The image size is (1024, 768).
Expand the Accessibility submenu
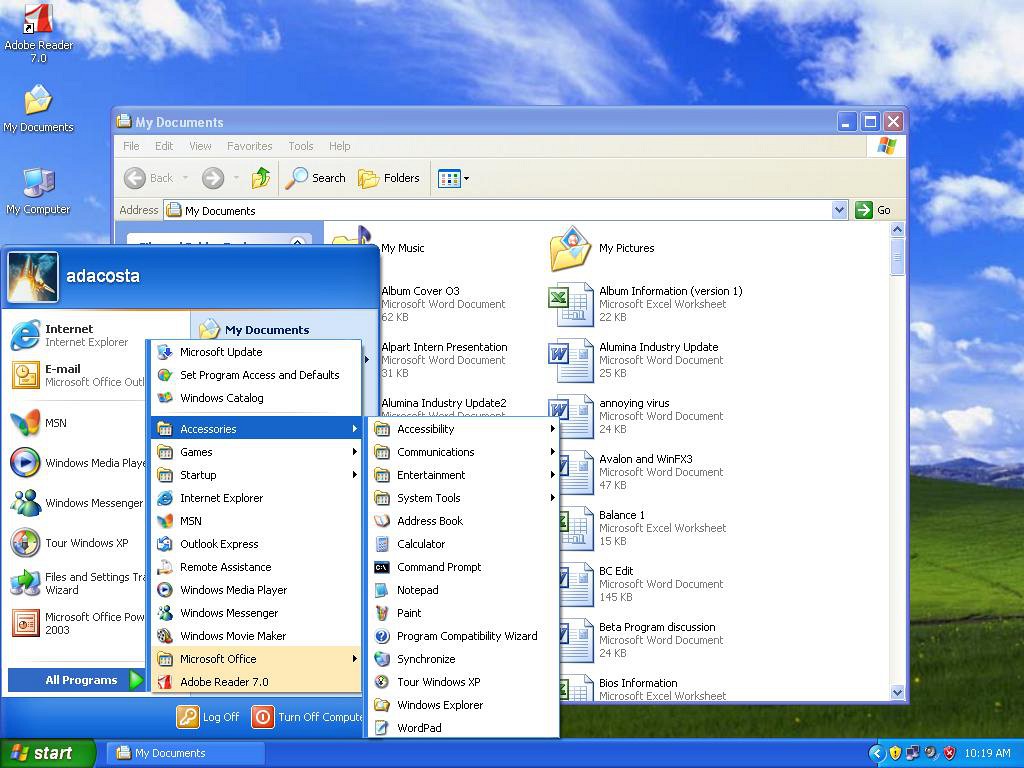click(464, 429)
